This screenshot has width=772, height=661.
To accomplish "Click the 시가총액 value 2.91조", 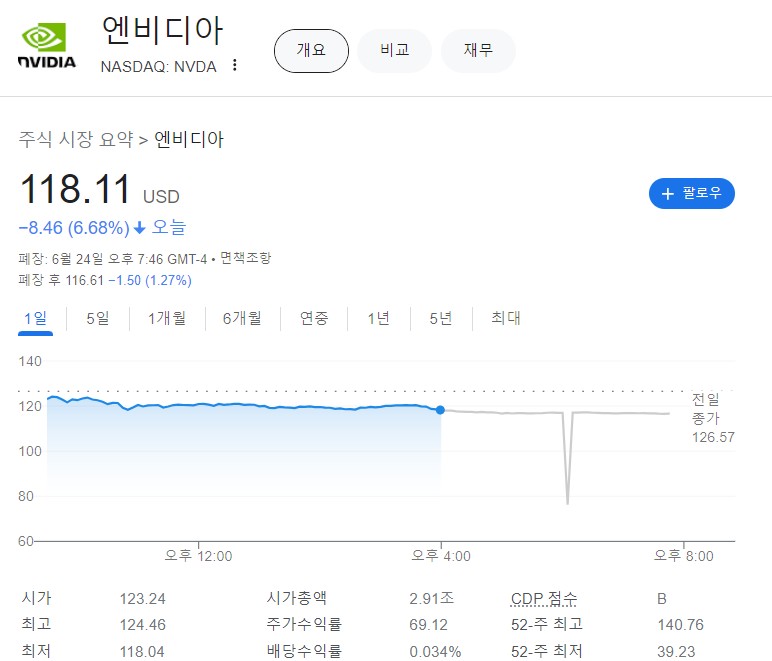I will coord(431,598).
